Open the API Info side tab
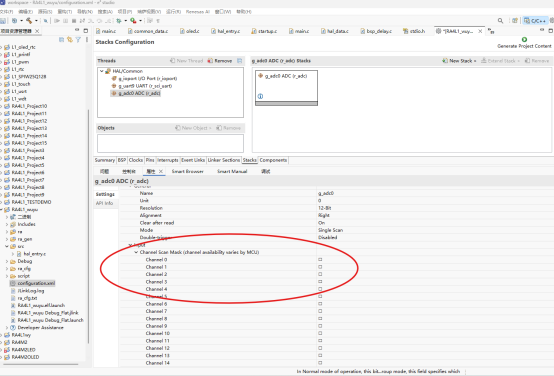554x376 pixels. [105, 203]
